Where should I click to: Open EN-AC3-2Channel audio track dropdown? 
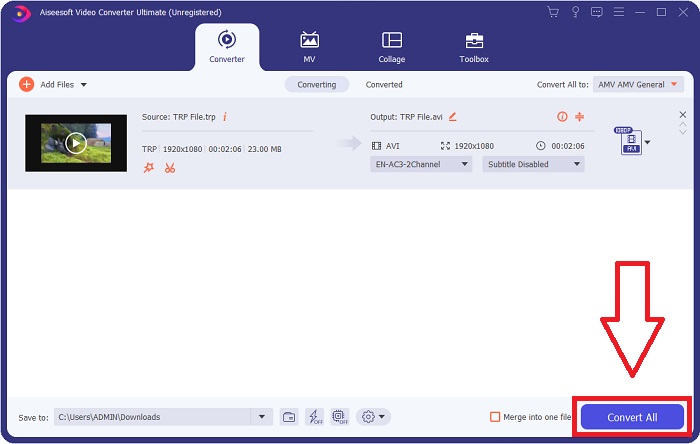(x=421, y=164)
